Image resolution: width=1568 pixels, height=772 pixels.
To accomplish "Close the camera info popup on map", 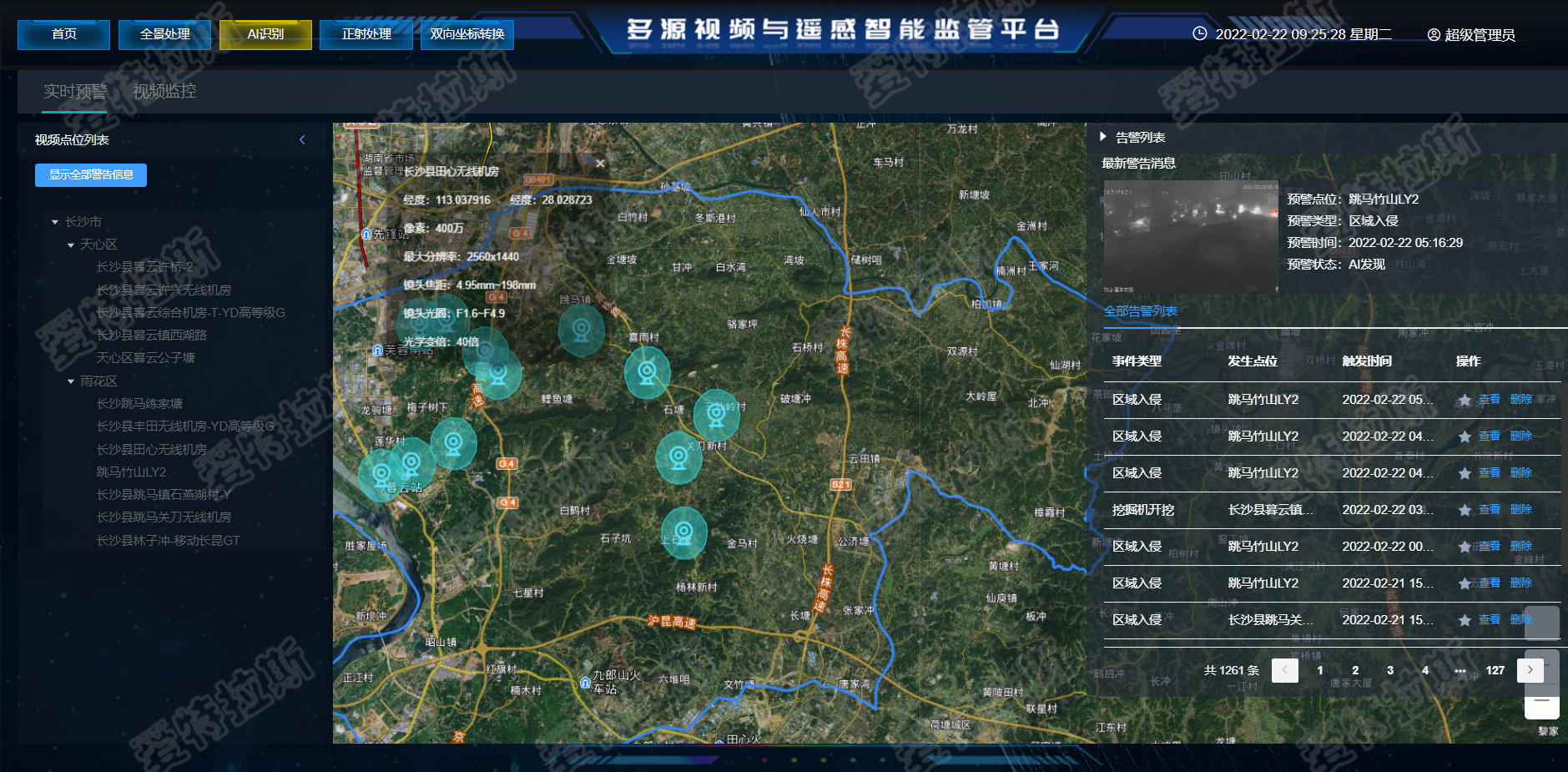I will point(600,164).
